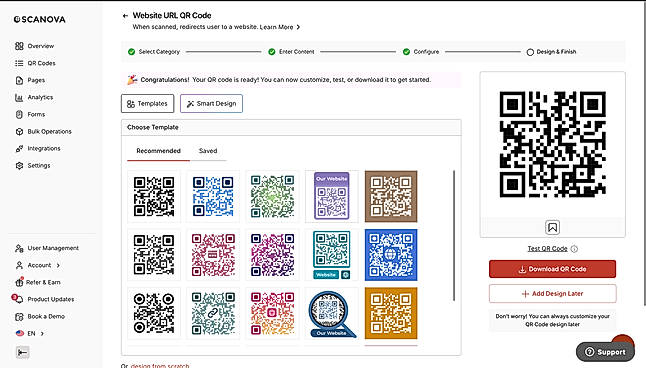Viewport: 646px width, 368px height.
Task: Click the info icon next to Test QR Code
Action: (574, 249)
